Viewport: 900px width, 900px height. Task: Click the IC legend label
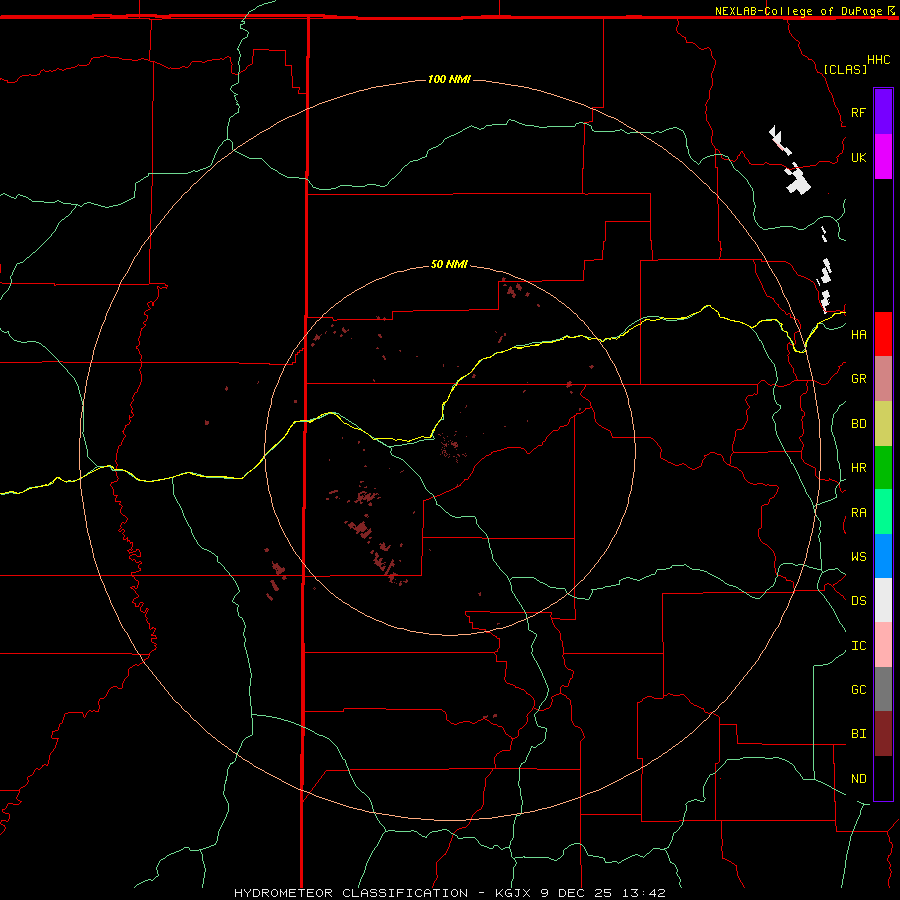[858, 645]
